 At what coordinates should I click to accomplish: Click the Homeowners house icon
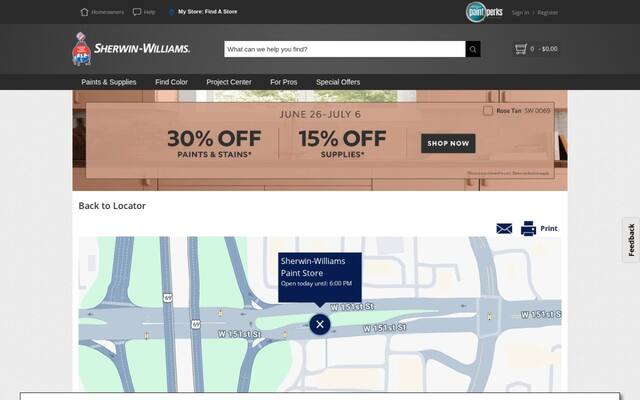coord(84,12)
